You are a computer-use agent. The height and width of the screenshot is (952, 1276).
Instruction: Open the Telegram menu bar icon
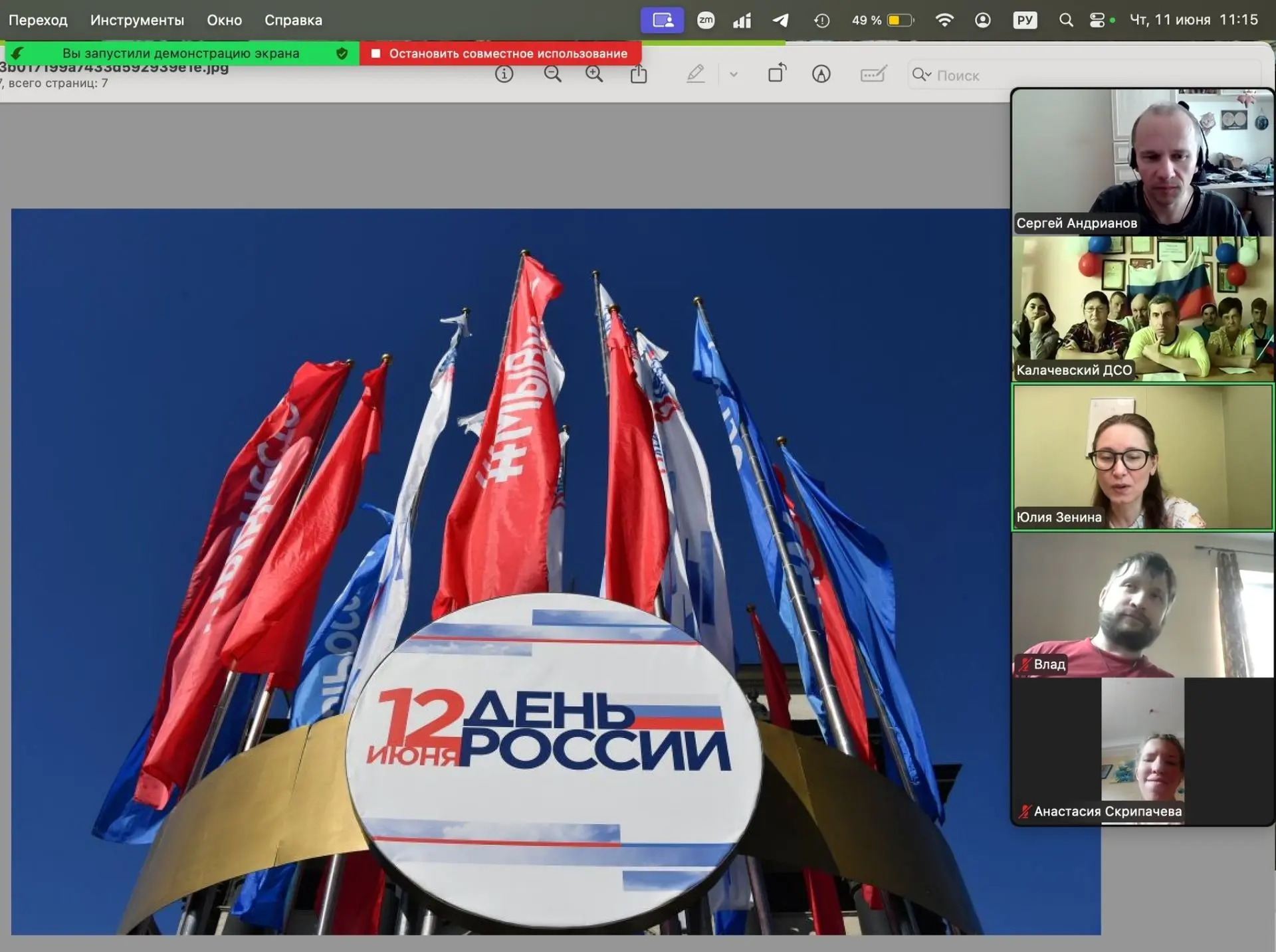(x=781, y=20)
